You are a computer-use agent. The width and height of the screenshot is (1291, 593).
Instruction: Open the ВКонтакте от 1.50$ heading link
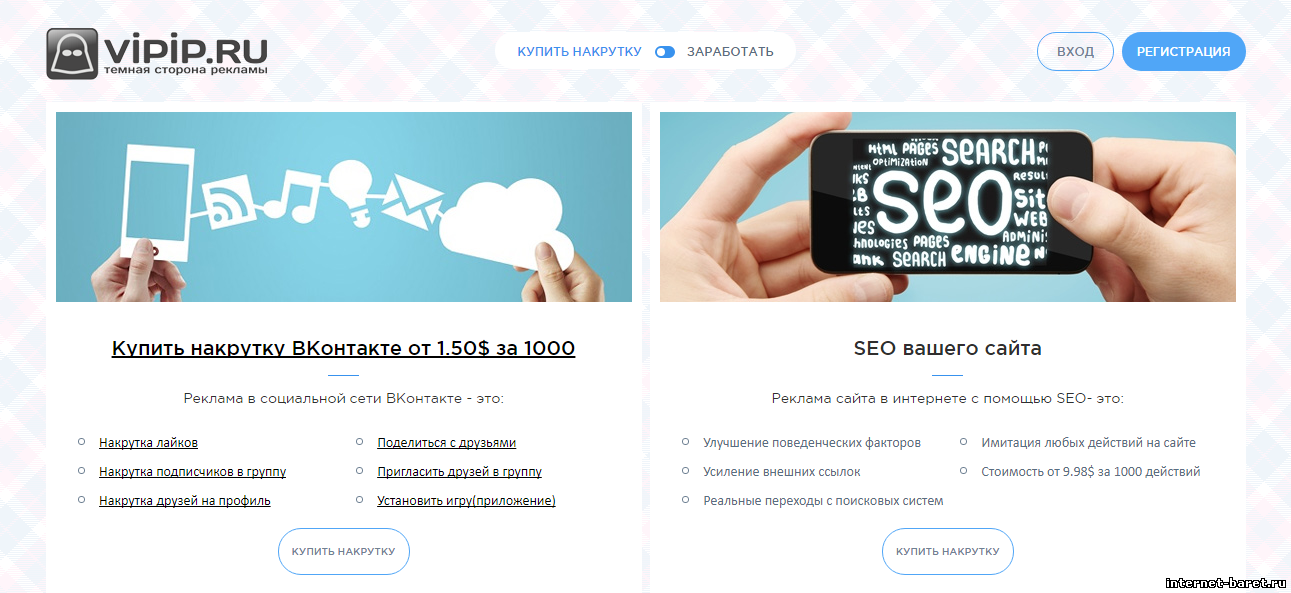pyautogui.click(x=343, y=348)
